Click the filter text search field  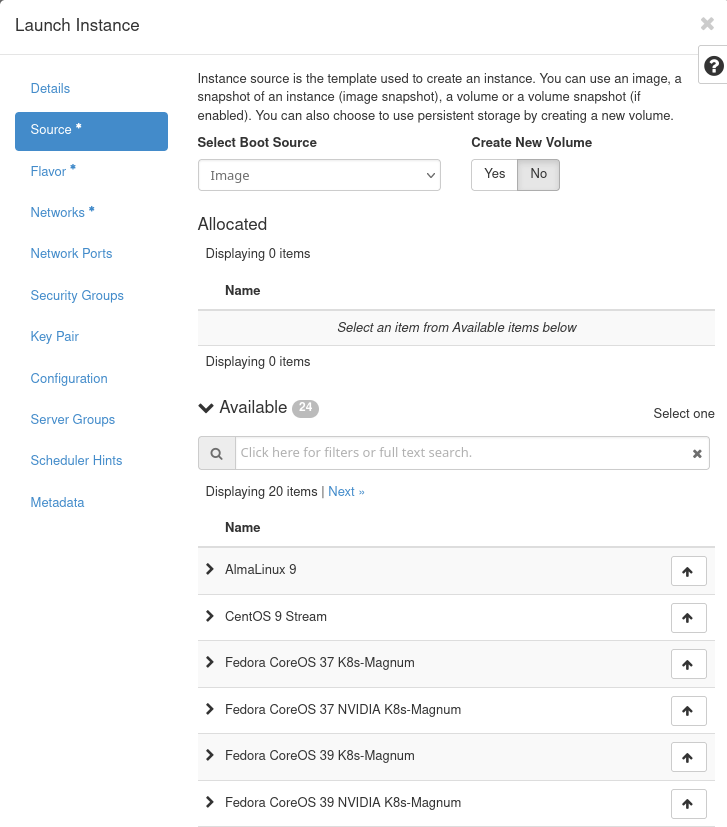click(x=460, y=453)
